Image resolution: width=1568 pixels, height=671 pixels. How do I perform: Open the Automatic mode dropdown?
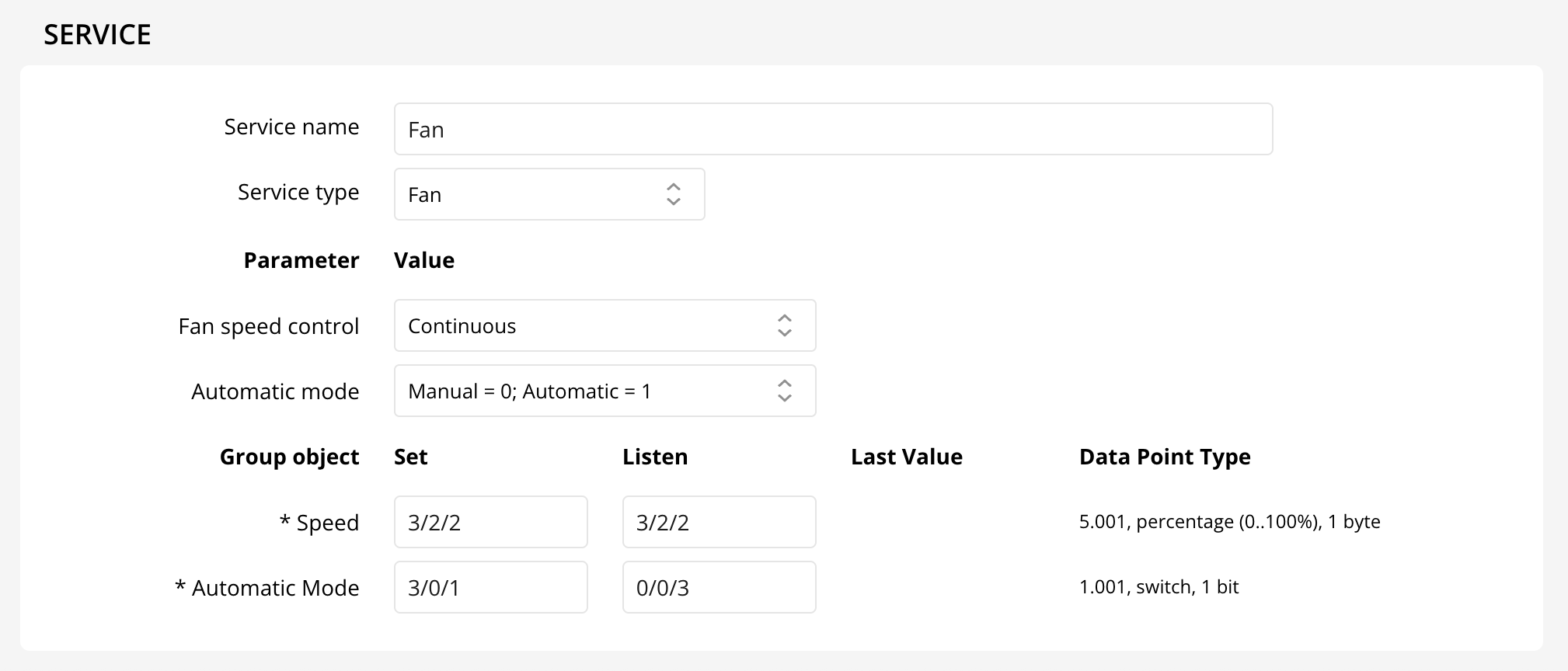point(605,391)
